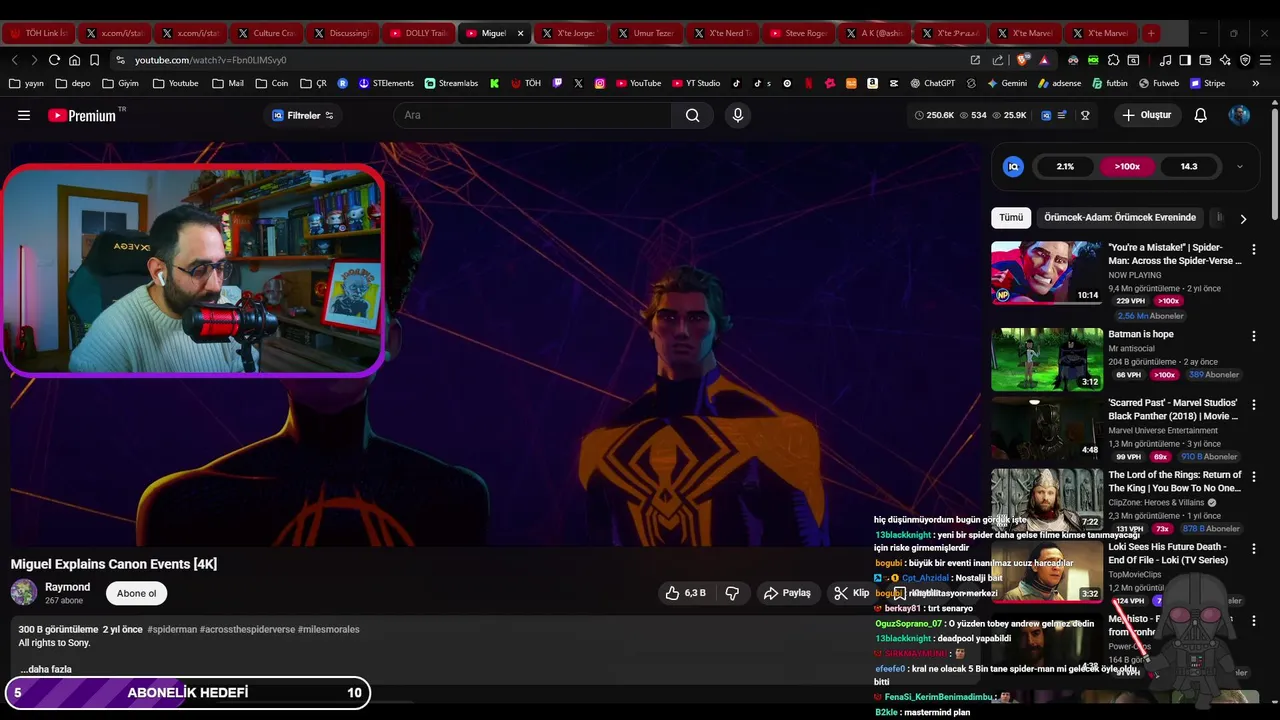Go to browser home page icon
1280x720 pixels.
pos(74,60)
